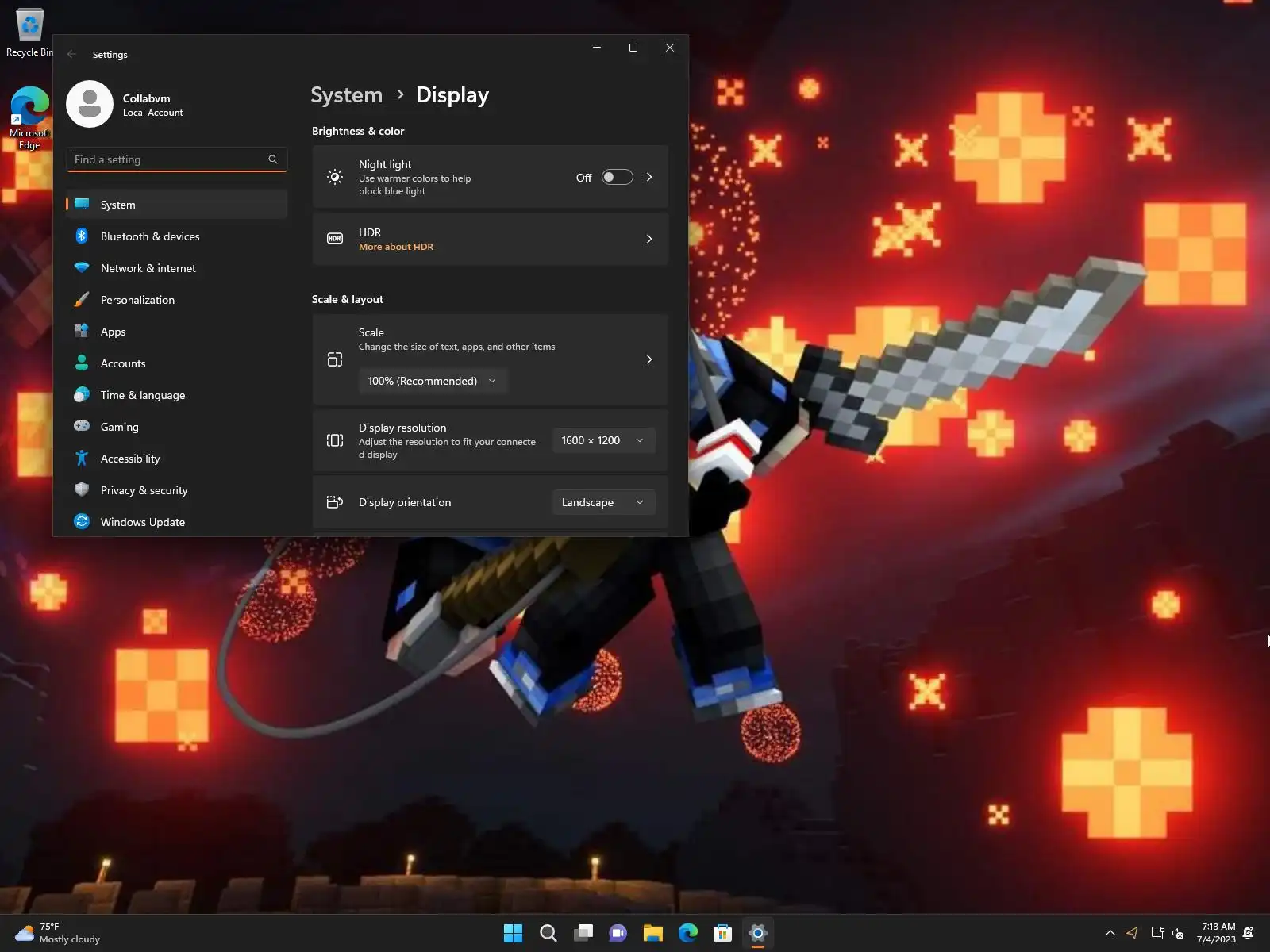This screenshot has height=952, width=1270.
Task: Open HDR settings via its chevron
Action: [x=649, y=239]
